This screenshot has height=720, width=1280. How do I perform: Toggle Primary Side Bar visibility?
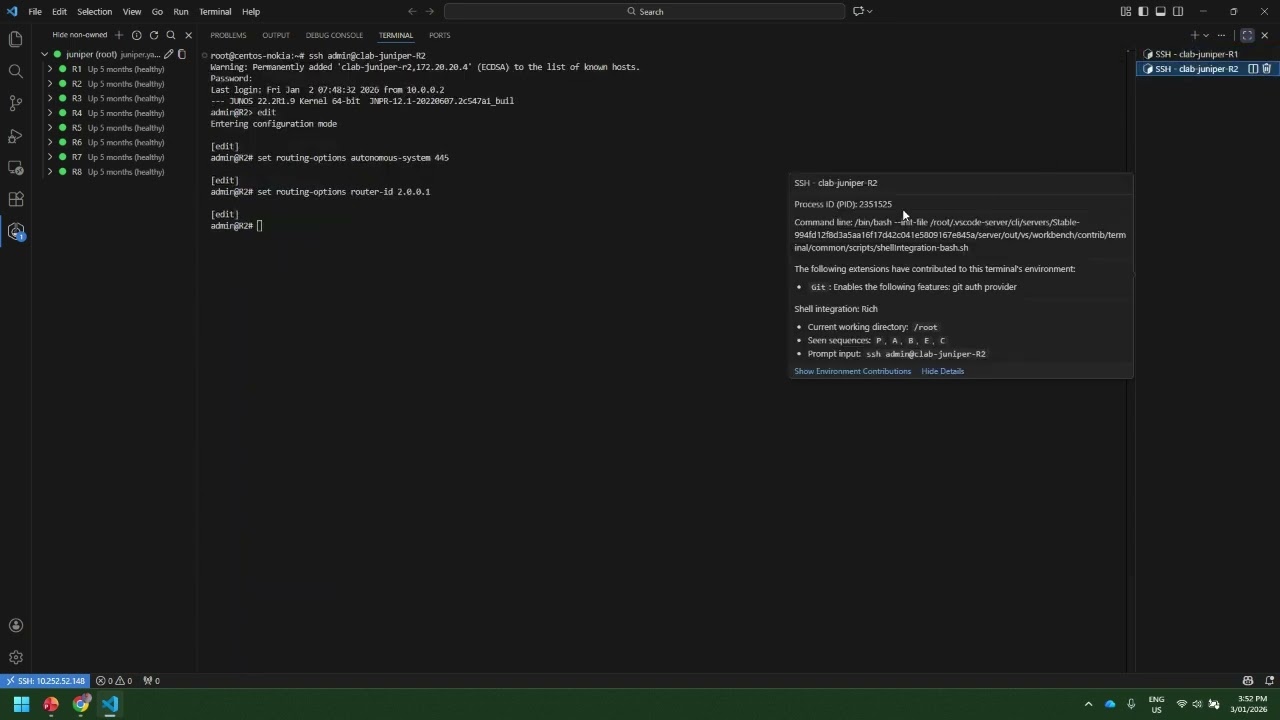click(1143, 11)
